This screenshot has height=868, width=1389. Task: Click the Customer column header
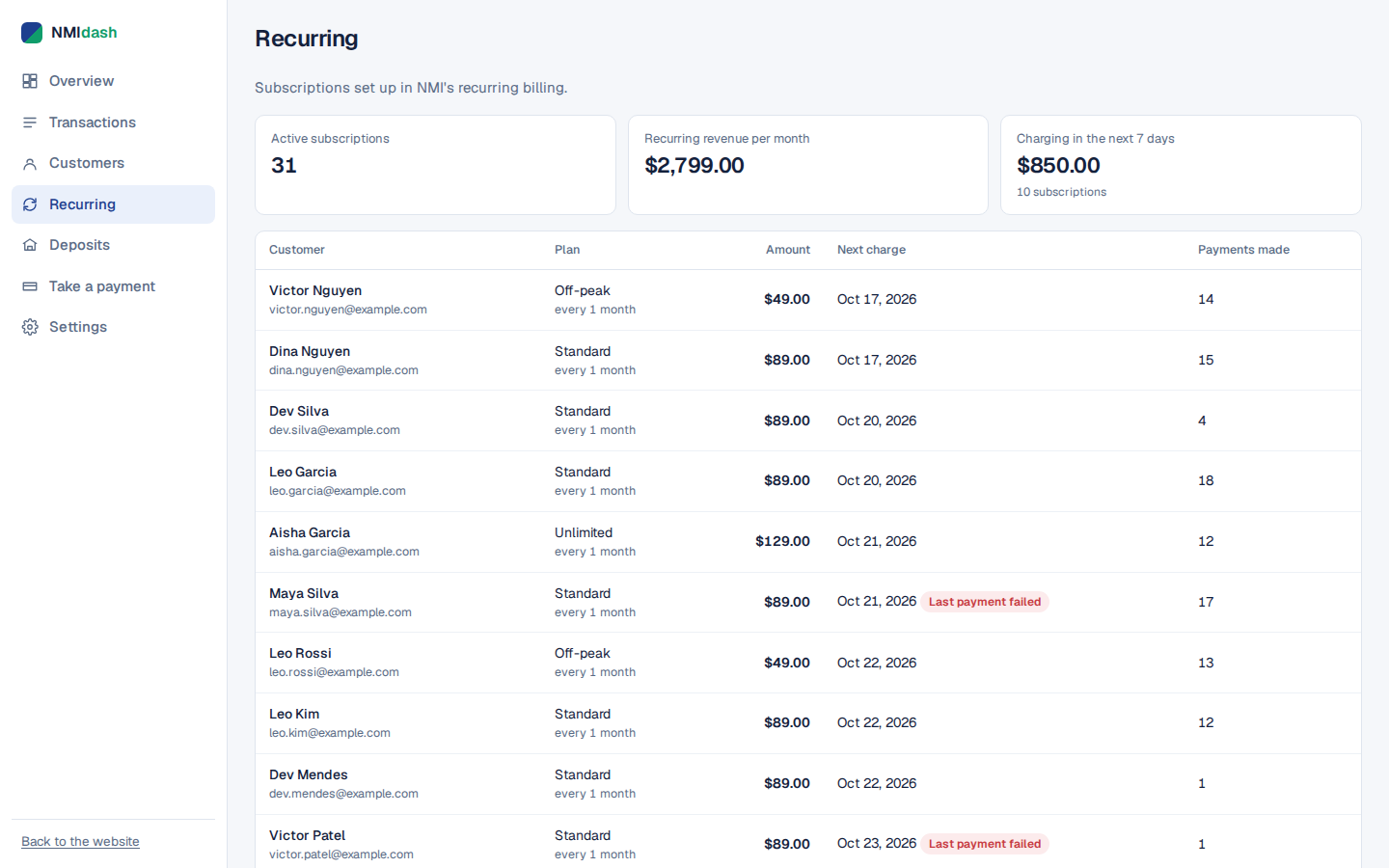tap(297, 250)
